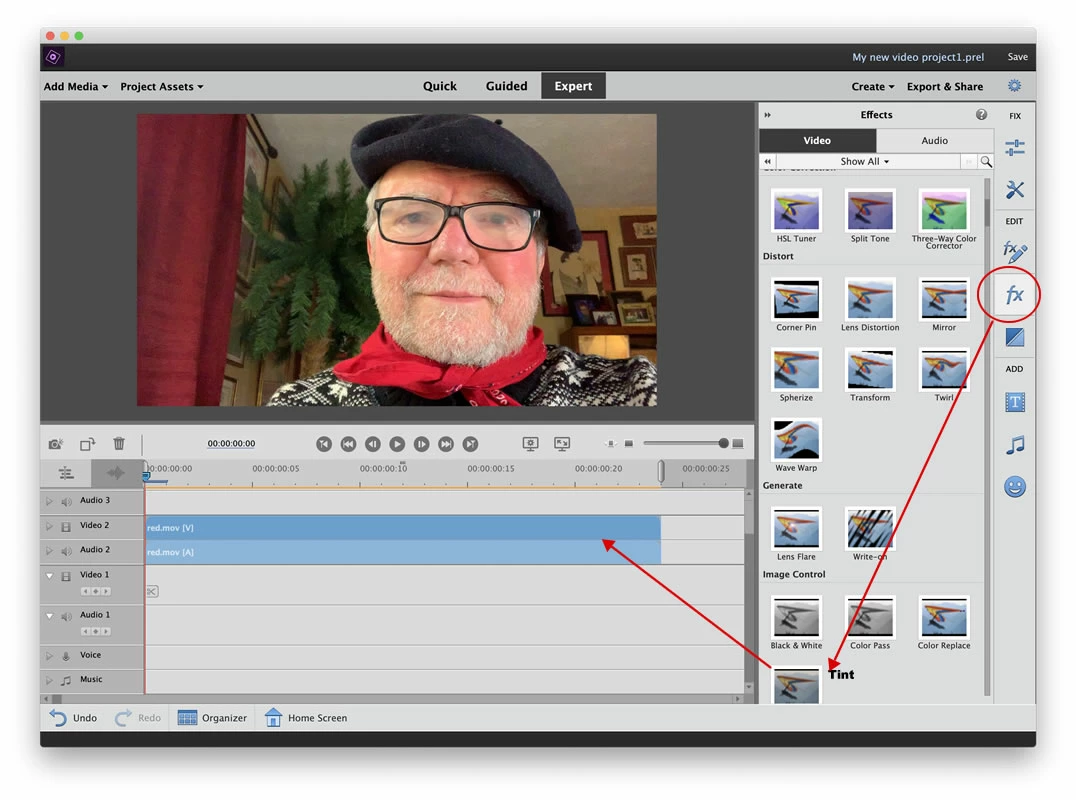The height and width of the screenshot is (800, 1076).
Task: Click the Effects panel help icon
Action: pos(981,115)
